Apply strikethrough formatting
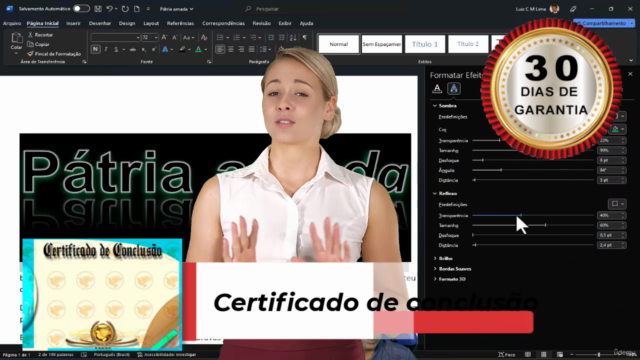This screenshot has height=360, width=640. click(132, 49)
